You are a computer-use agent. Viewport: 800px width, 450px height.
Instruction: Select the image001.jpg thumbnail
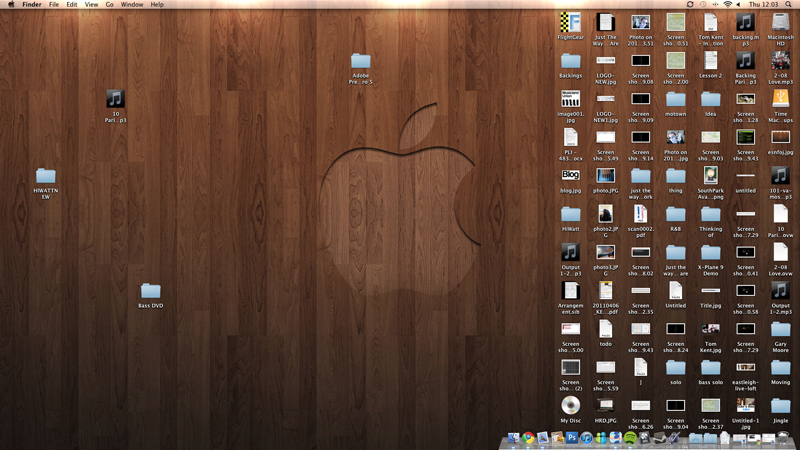tap(570, 99)
